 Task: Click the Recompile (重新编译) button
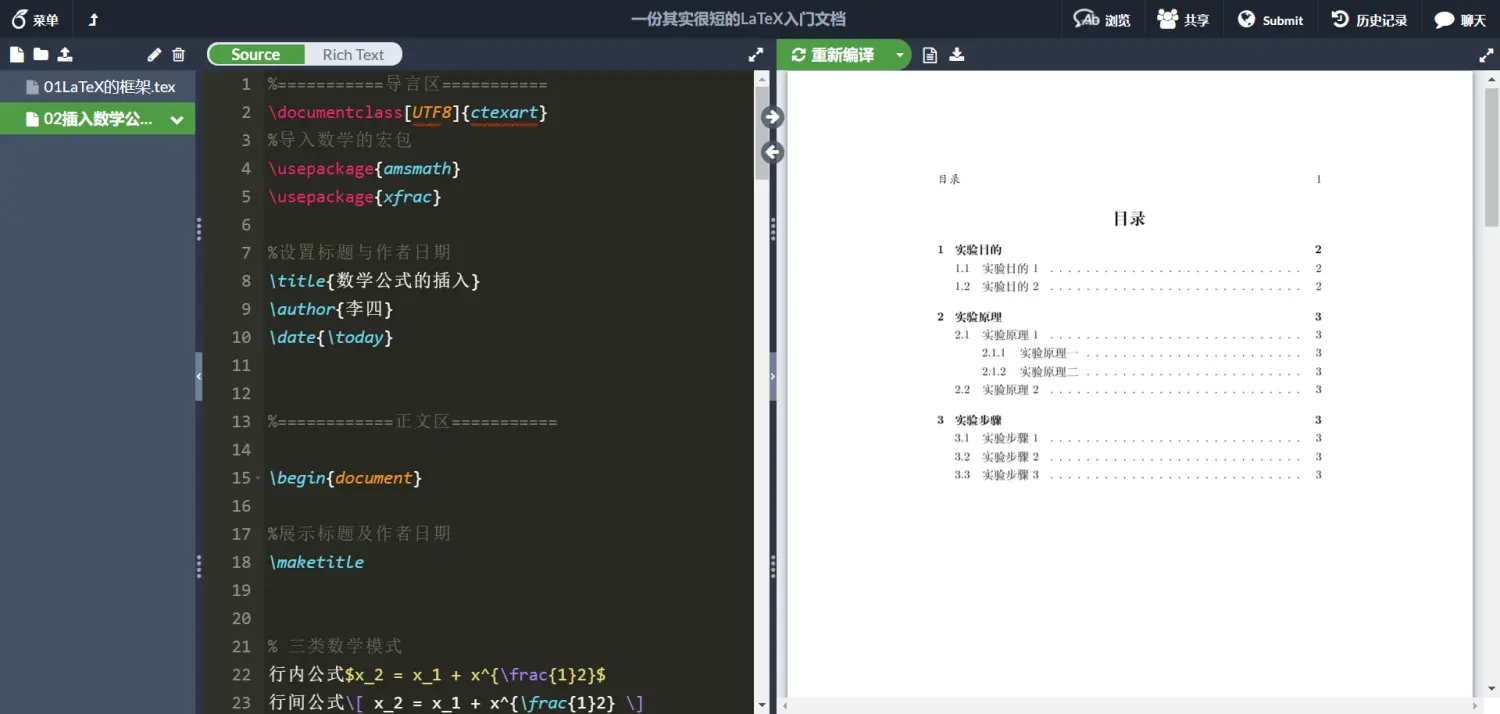(833, 55)
